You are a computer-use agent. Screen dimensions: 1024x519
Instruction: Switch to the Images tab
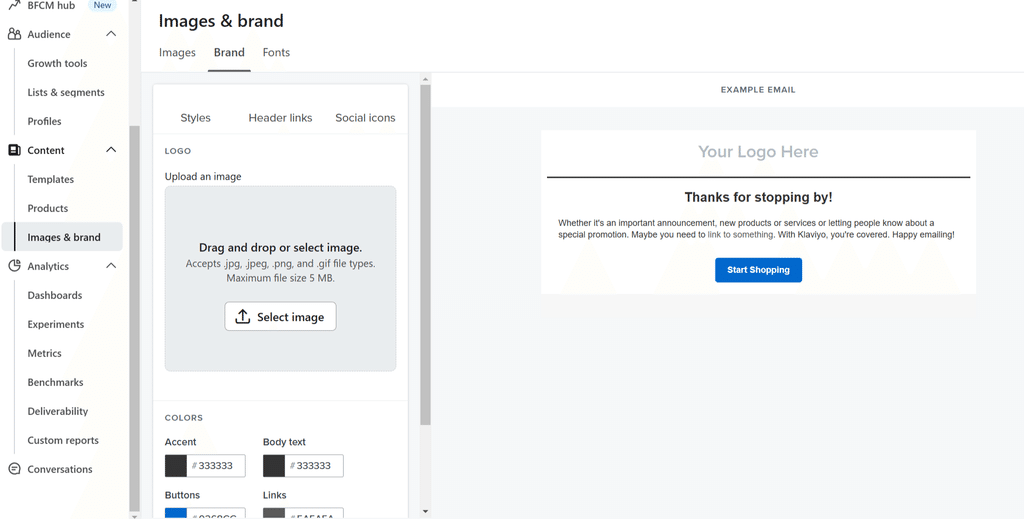tap(177, 53)
